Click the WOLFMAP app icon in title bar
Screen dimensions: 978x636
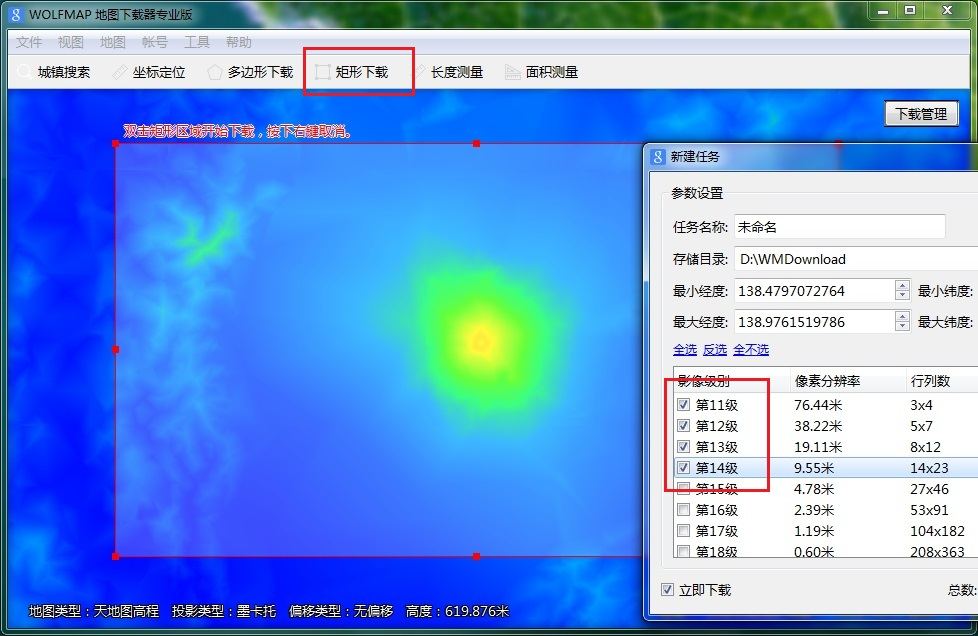point(15,14)
